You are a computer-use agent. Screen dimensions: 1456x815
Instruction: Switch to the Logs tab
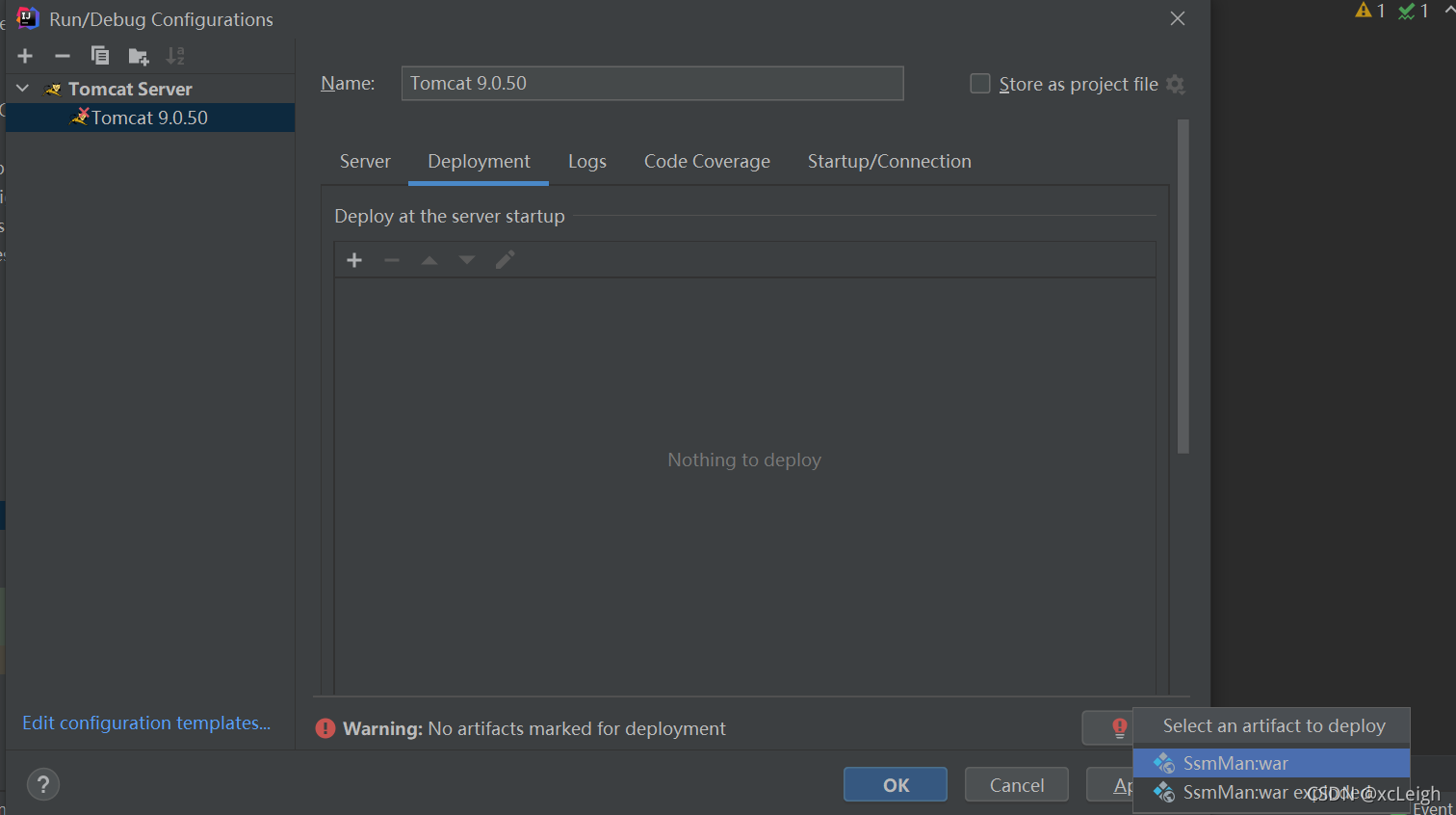(x=587, y=162)
